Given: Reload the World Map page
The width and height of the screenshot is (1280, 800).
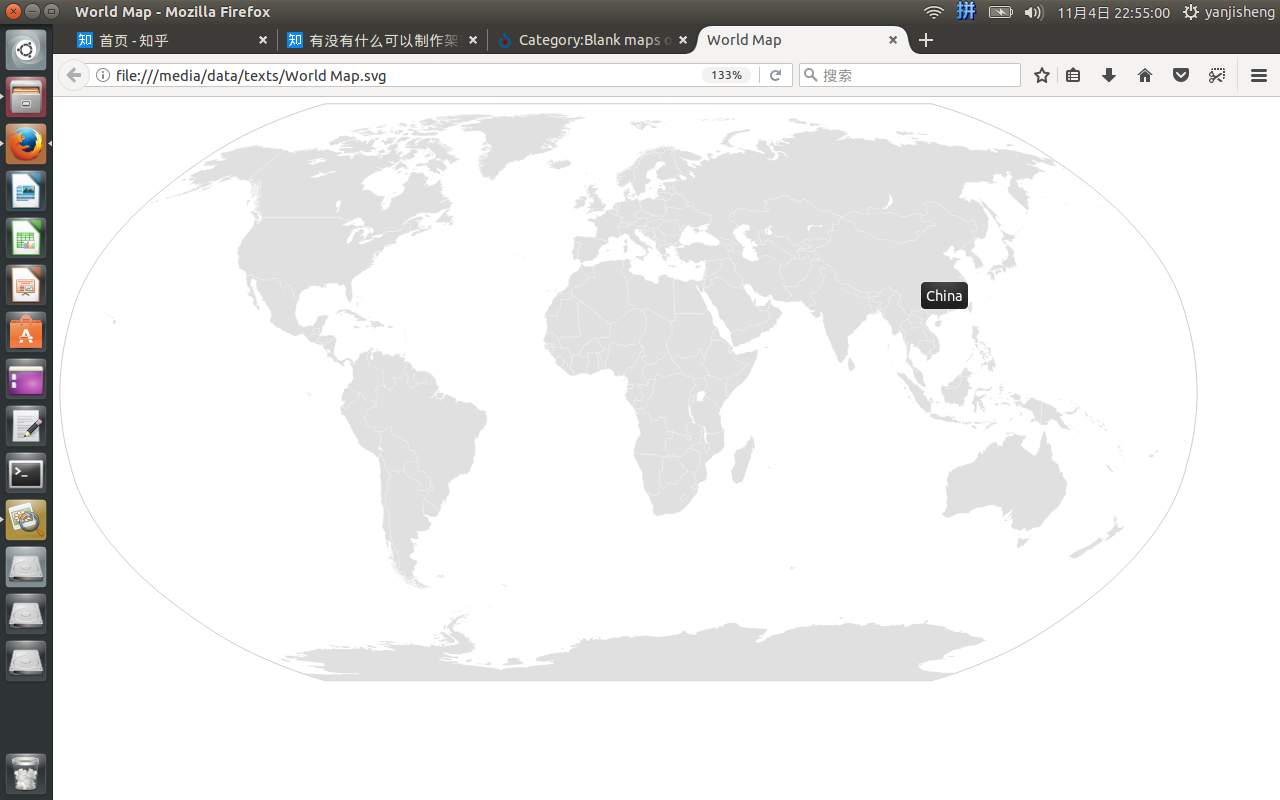Looking at the screenshot, I should tap(775, 75).
